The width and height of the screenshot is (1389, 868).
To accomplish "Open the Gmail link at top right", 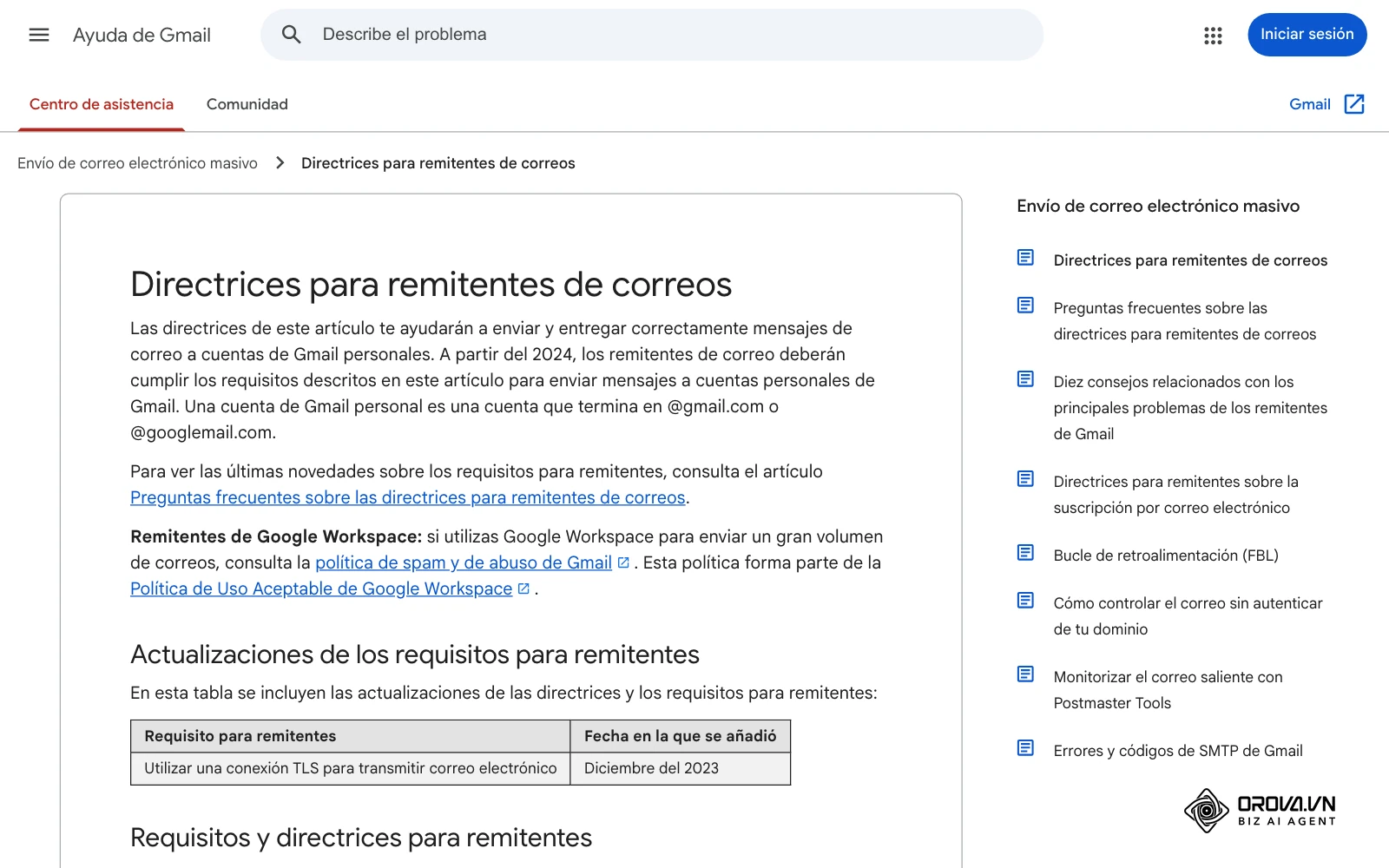I will pyautogui.click(x=1310, y=104).
